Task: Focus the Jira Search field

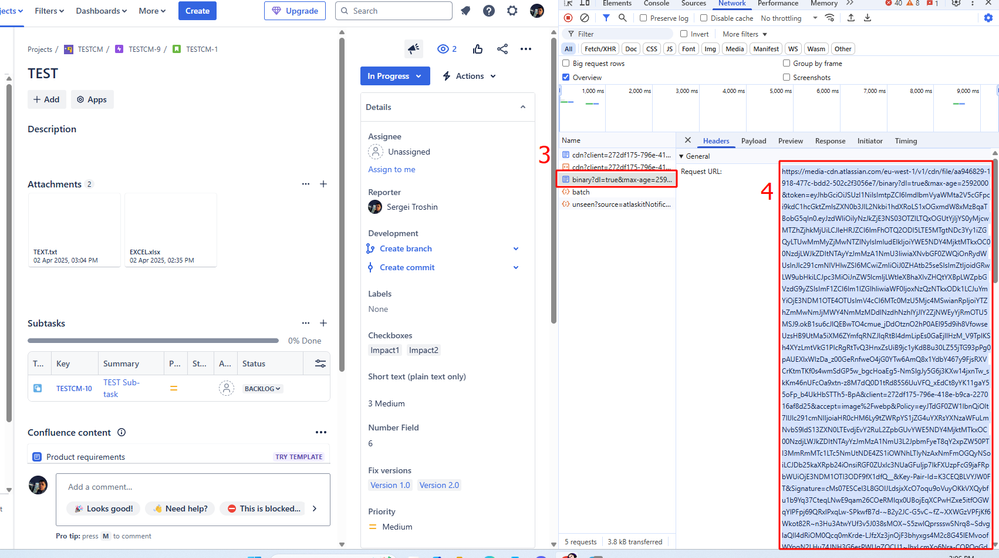Action: pyautogui.click(x=394, y=11)
